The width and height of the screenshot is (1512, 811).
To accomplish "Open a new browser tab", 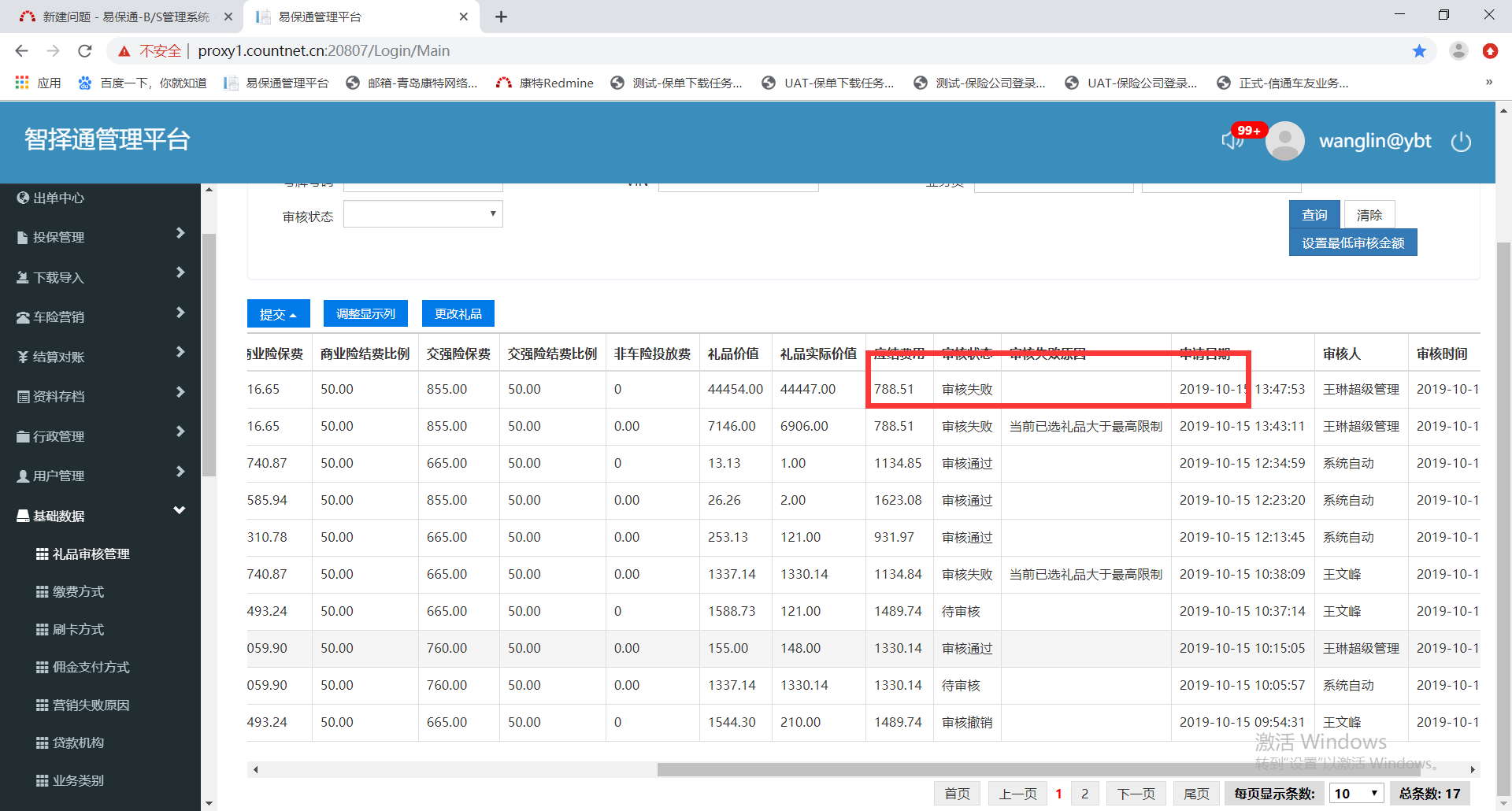I will (501, 17).
